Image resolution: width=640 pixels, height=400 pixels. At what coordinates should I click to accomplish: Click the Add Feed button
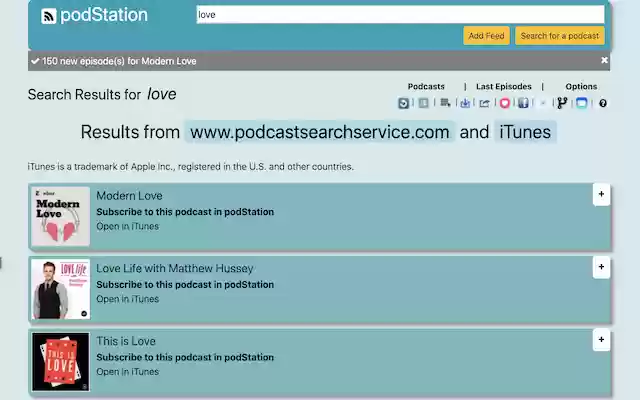(486, 36)
